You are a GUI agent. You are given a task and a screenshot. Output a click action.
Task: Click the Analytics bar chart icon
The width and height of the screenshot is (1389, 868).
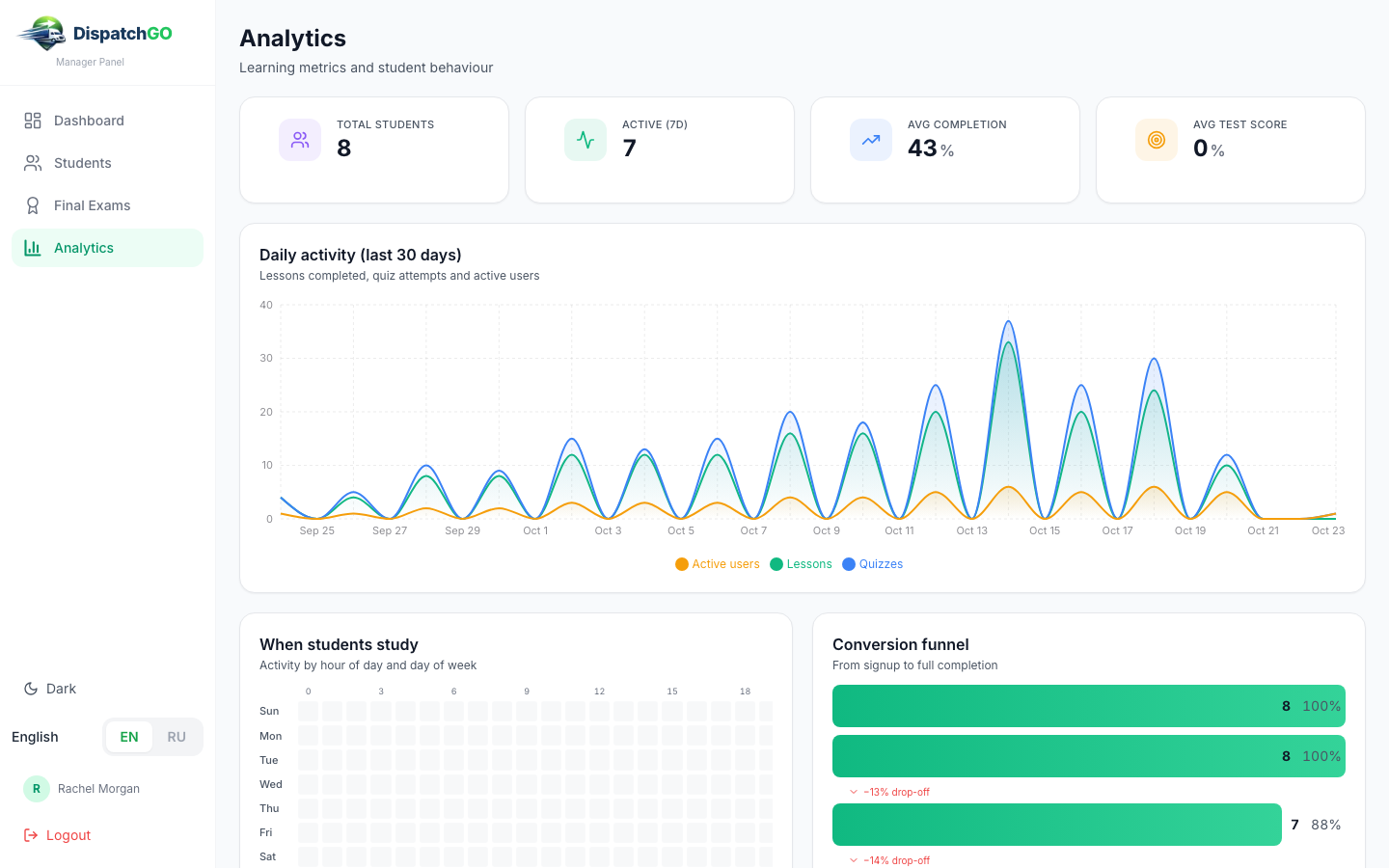(33, 248)
